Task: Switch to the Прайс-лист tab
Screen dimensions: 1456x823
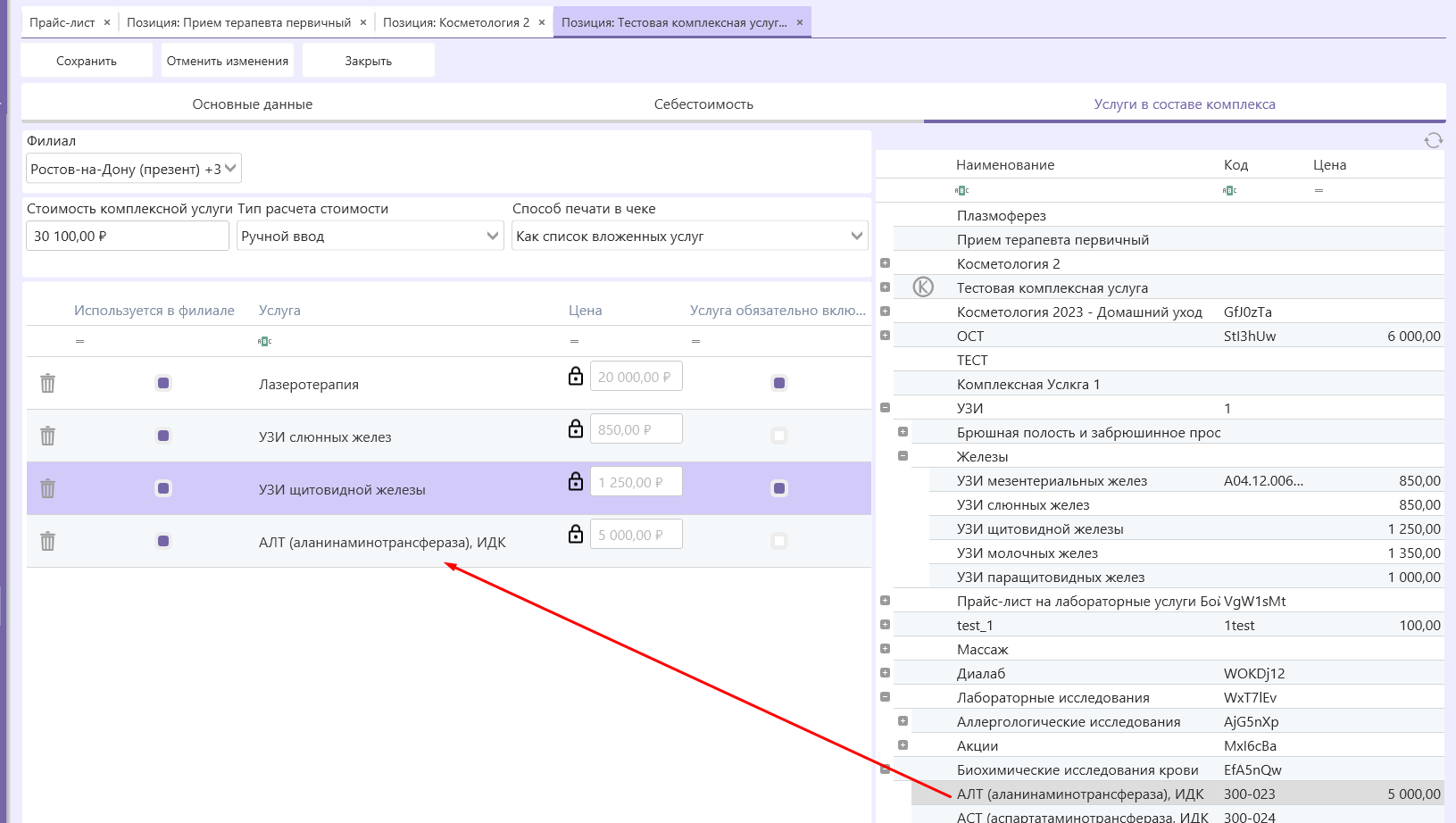Action: (62, 22)
